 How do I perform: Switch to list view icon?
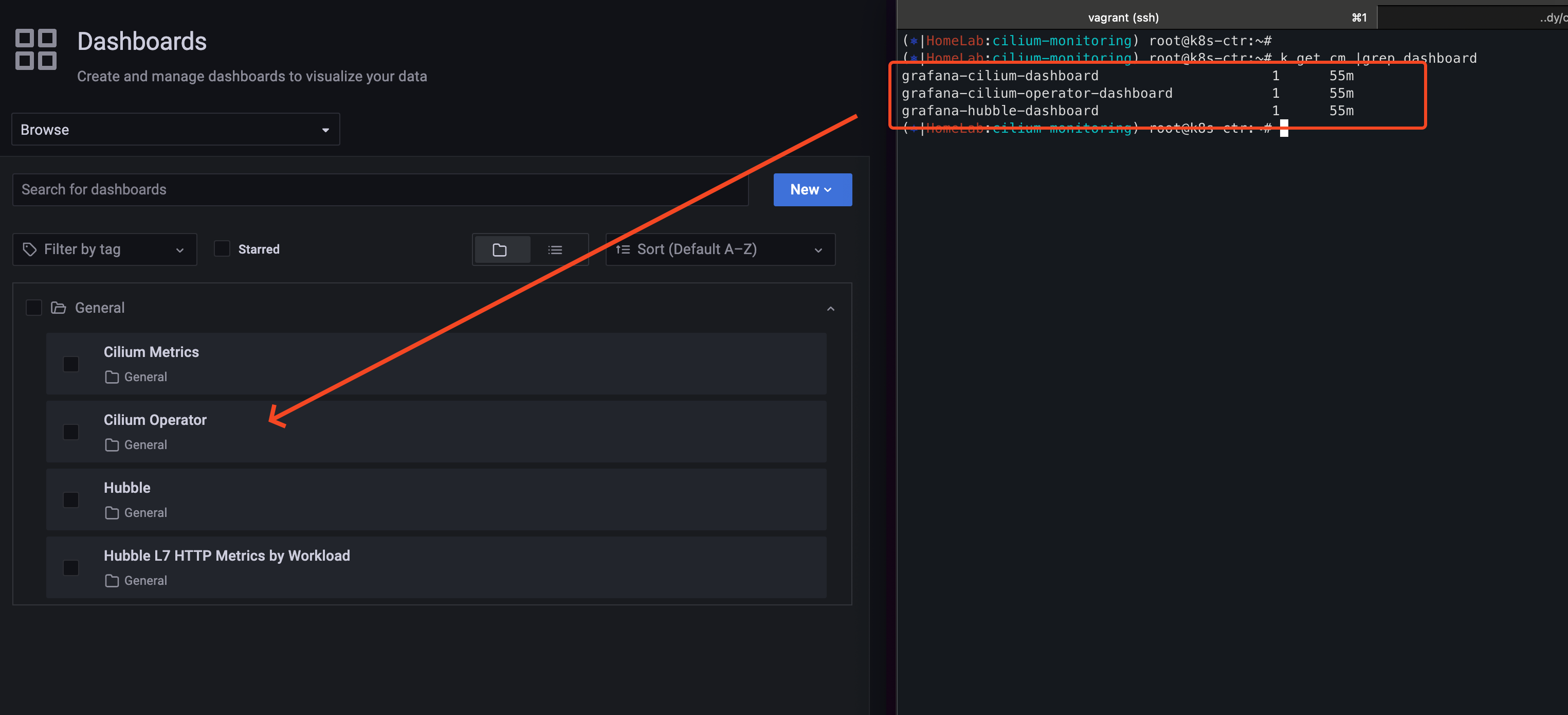(555, 249)
